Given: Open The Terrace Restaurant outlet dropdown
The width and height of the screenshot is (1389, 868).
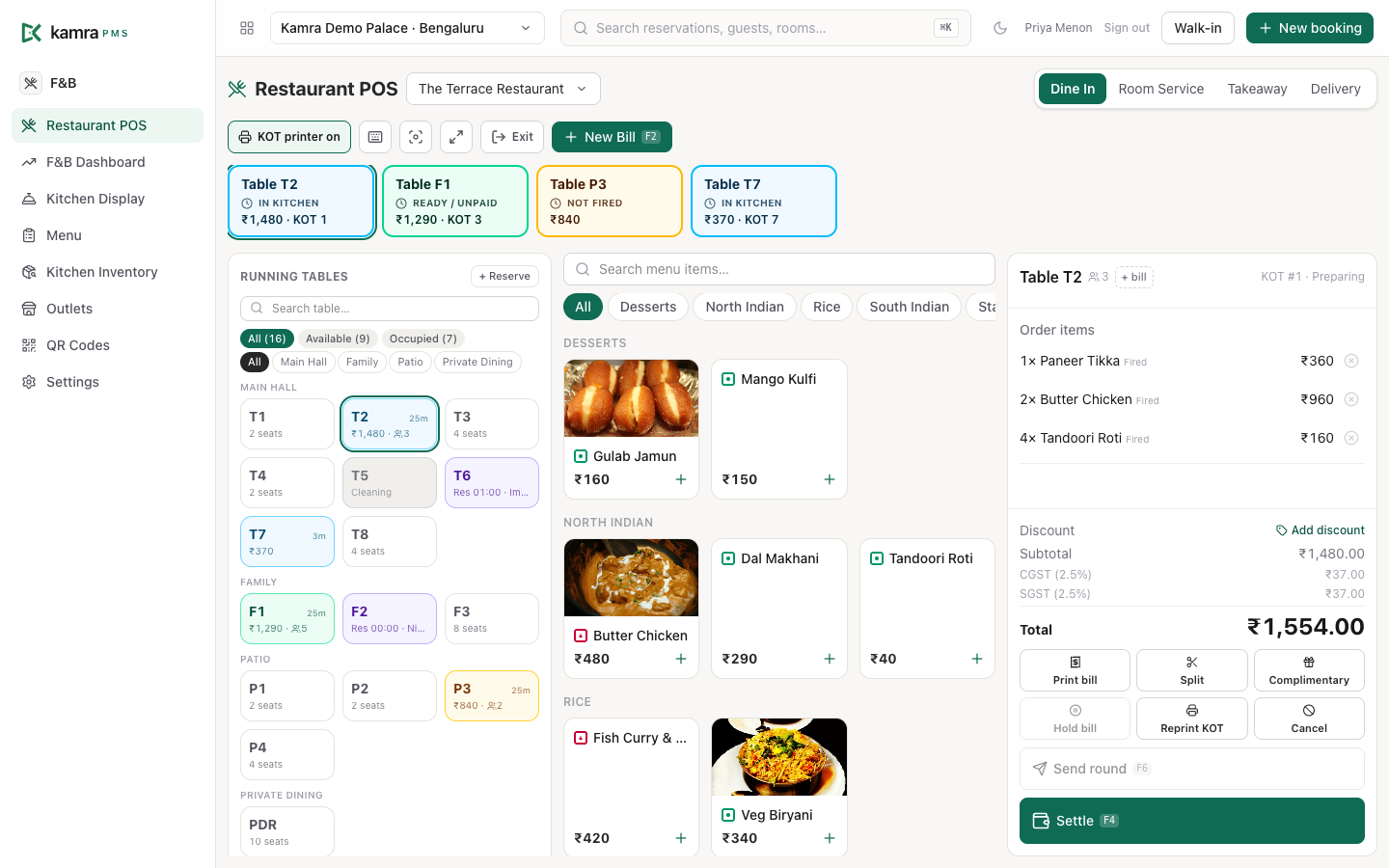Looking at the screenshot, I should [x=504, y=89].
